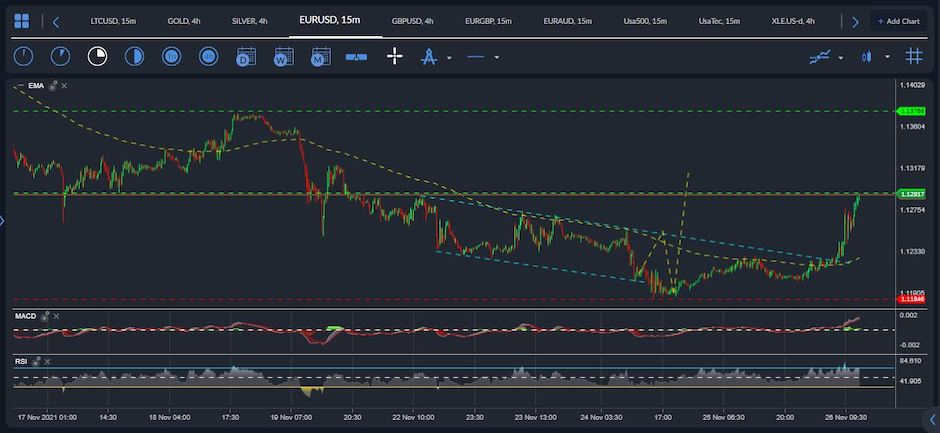Select the 15-minute timeframe clock icon
Image resolution: width=940 pixels, height=433 pixels.
pyautogui.click(x=97, y=57)
